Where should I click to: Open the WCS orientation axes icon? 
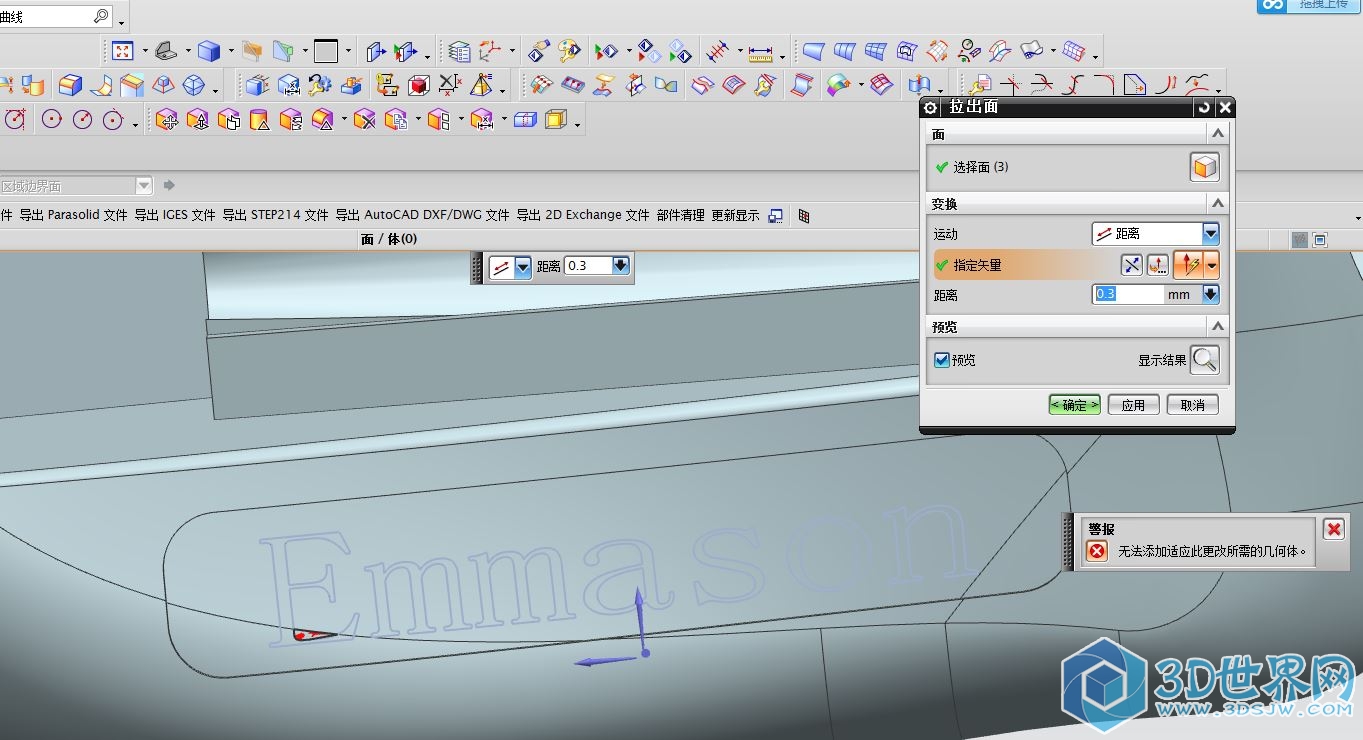(x=490, y=50)
